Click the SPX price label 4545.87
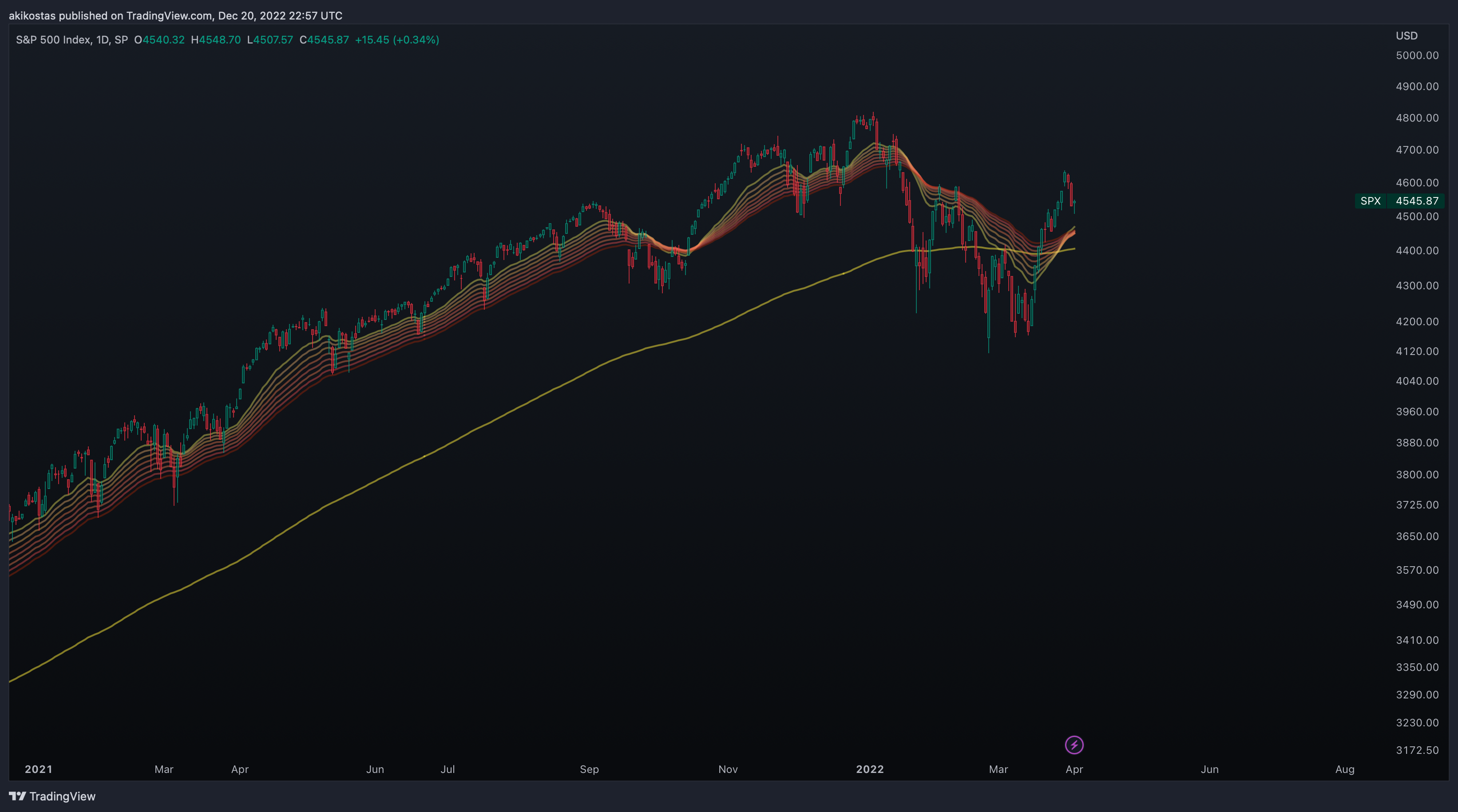1458x812 pixels. coord(1399,201)
